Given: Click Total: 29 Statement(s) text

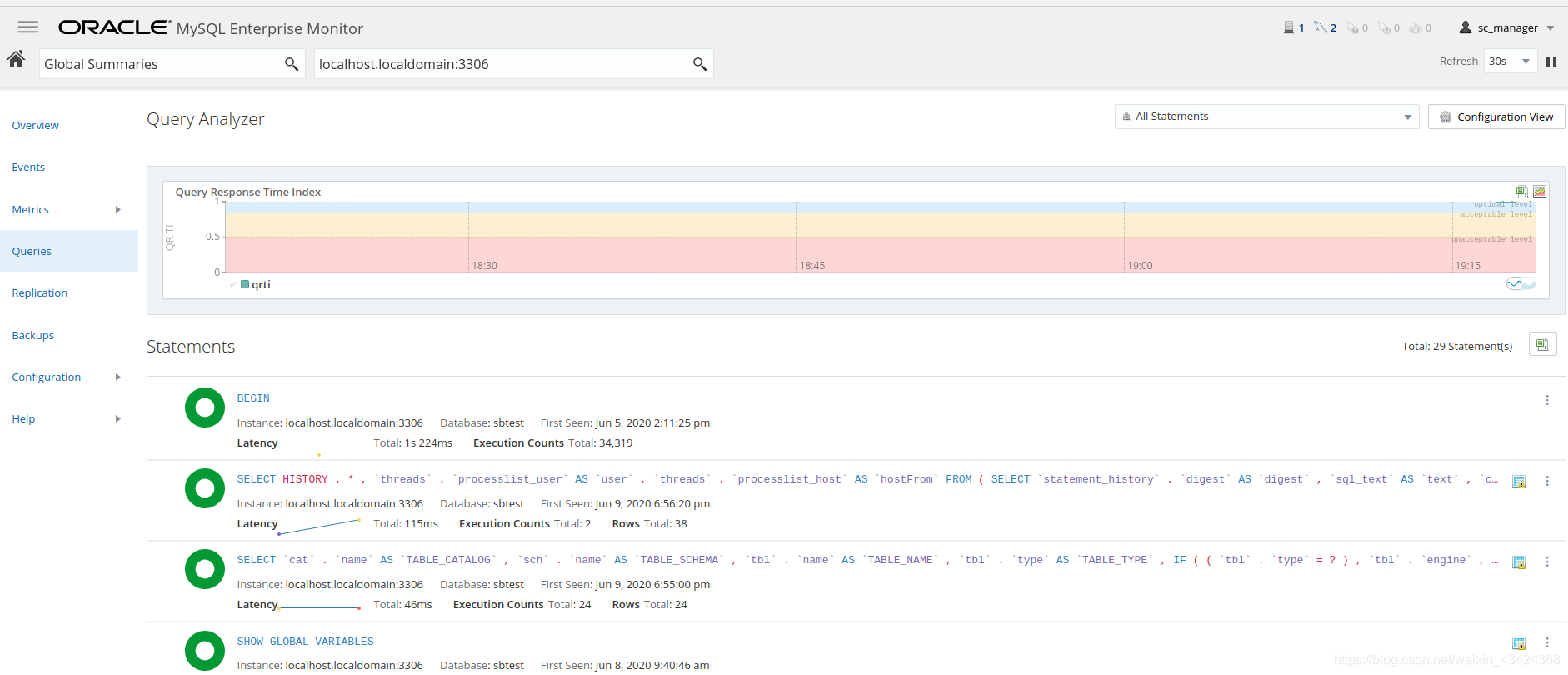Looking at the screenshot, I should (x=1457, y=346).
